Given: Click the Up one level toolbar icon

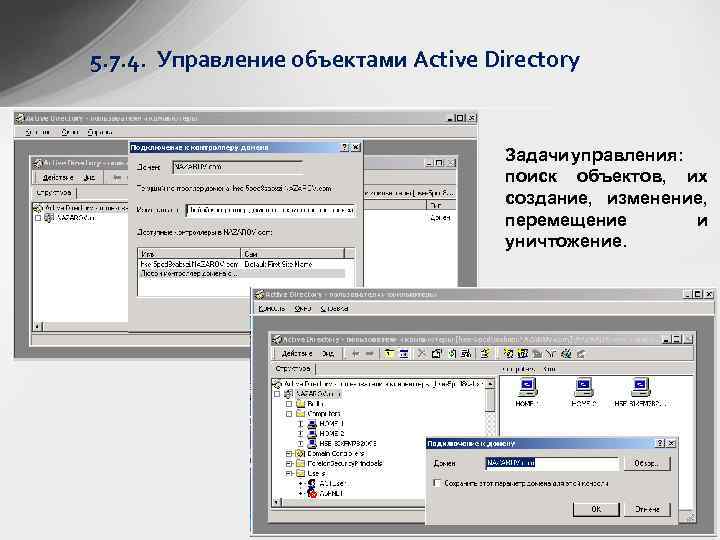Looking at the screenshot, I should tap(389, 354).
